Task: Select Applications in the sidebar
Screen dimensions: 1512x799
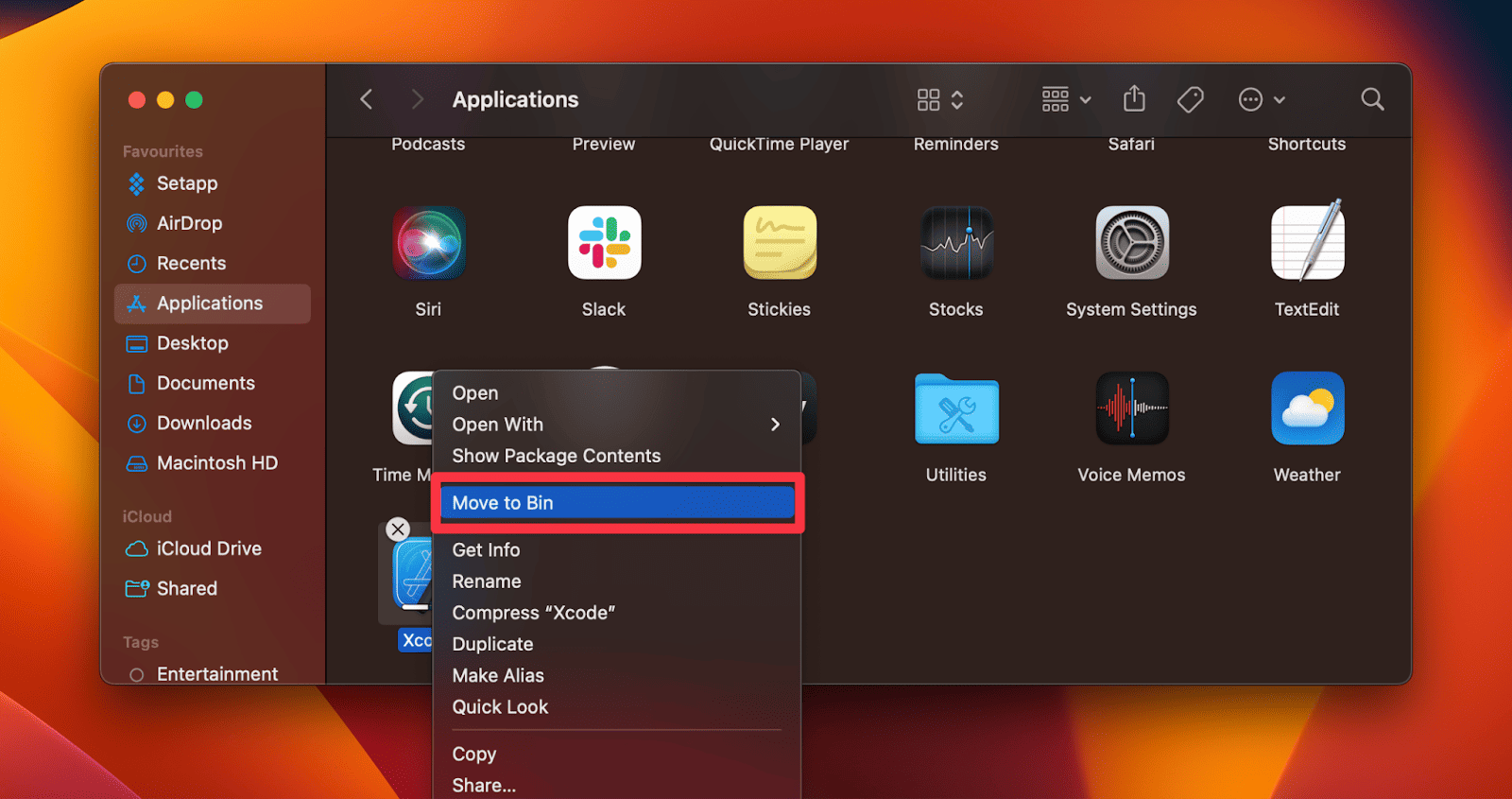Action: coord(213,304)
